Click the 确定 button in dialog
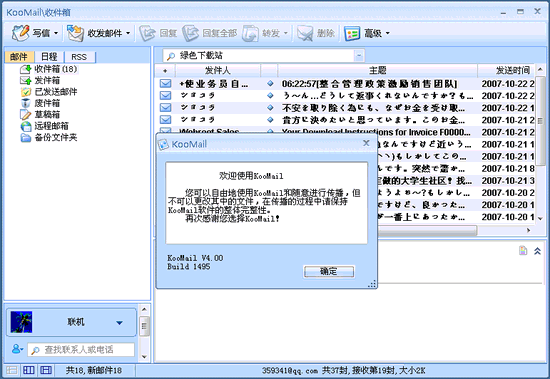550x379 pixels. click(329, 271)
